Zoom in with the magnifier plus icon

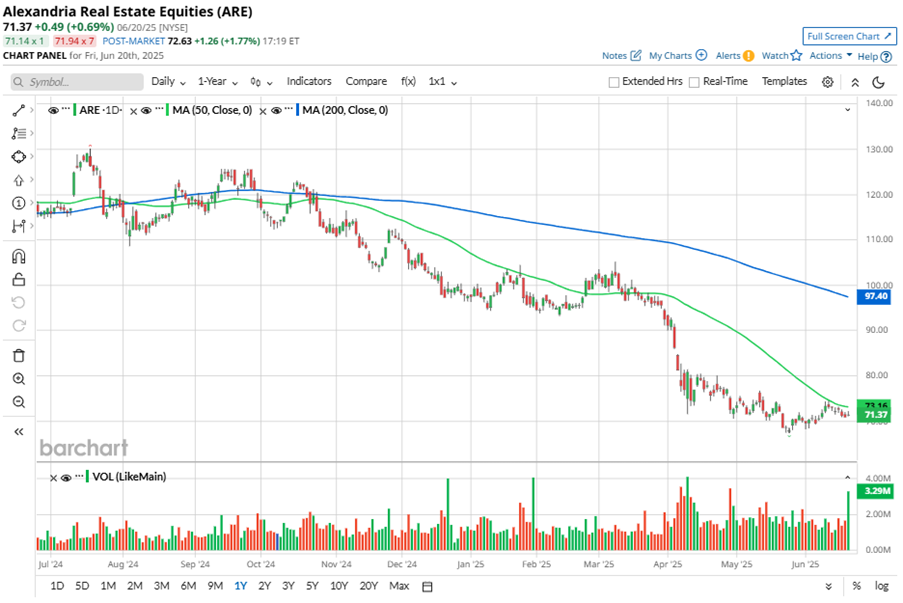[18, 379]
